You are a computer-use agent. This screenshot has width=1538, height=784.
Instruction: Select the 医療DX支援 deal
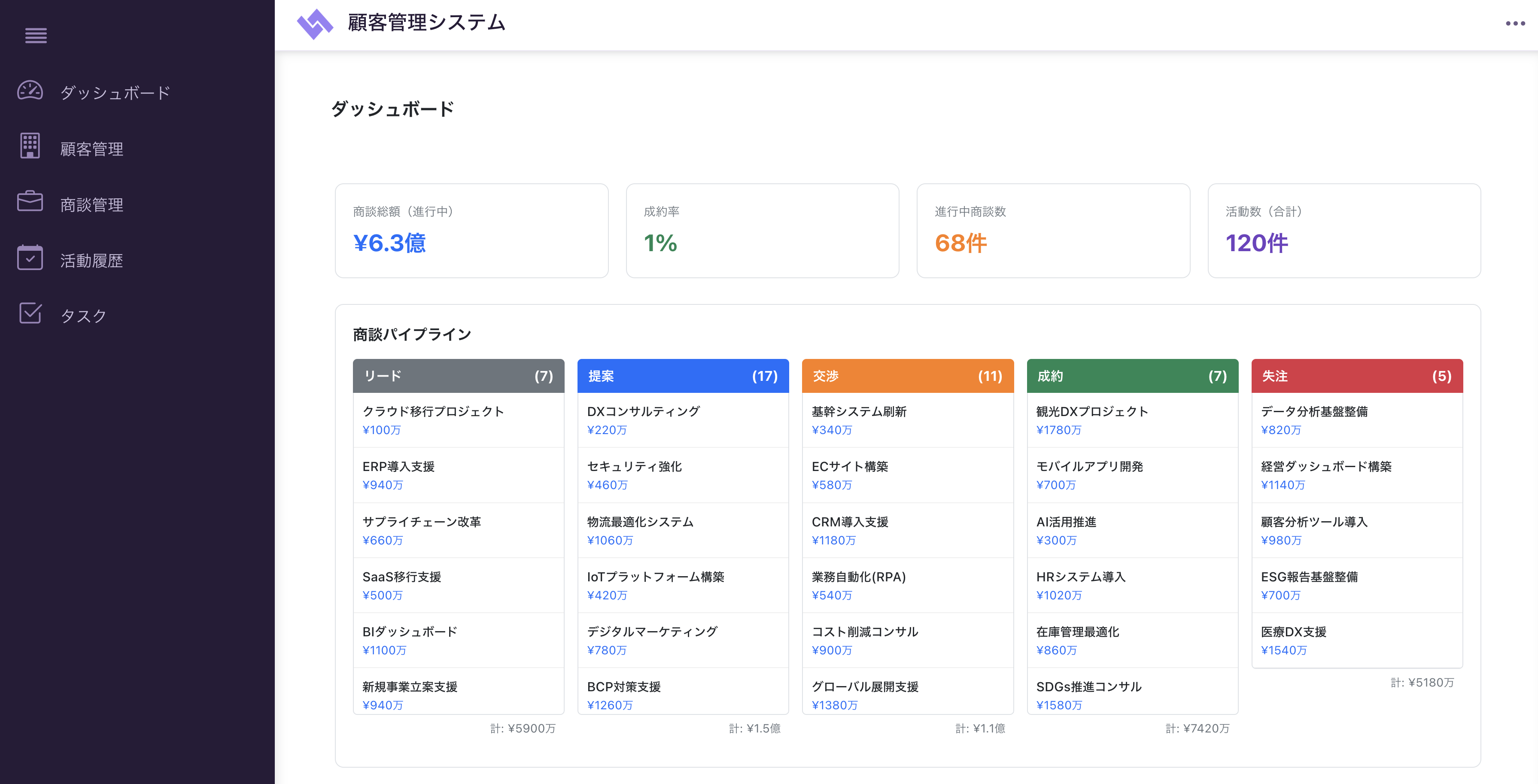1357,640
